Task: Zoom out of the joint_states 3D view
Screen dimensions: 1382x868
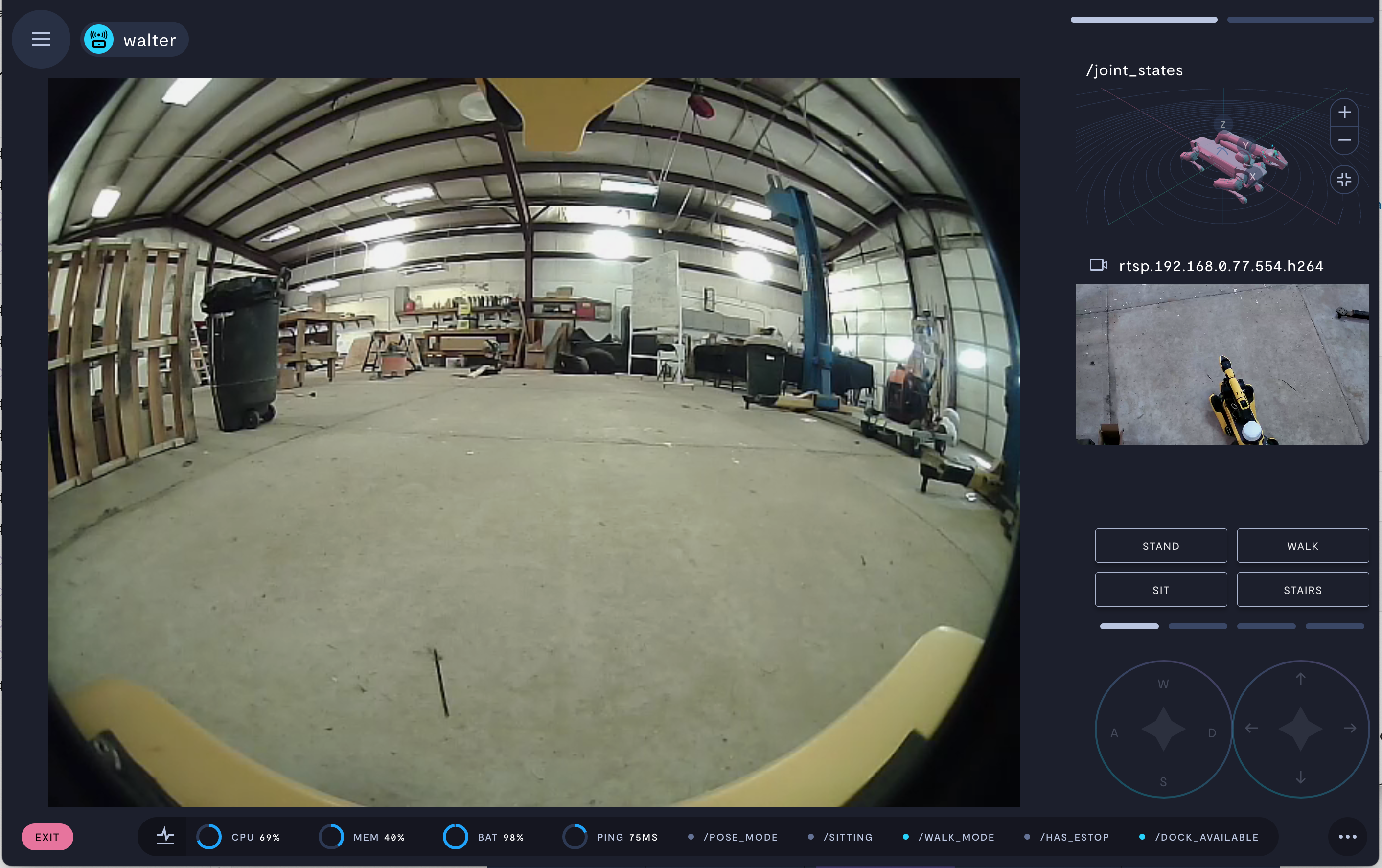Action: (x=1344, y=140)
